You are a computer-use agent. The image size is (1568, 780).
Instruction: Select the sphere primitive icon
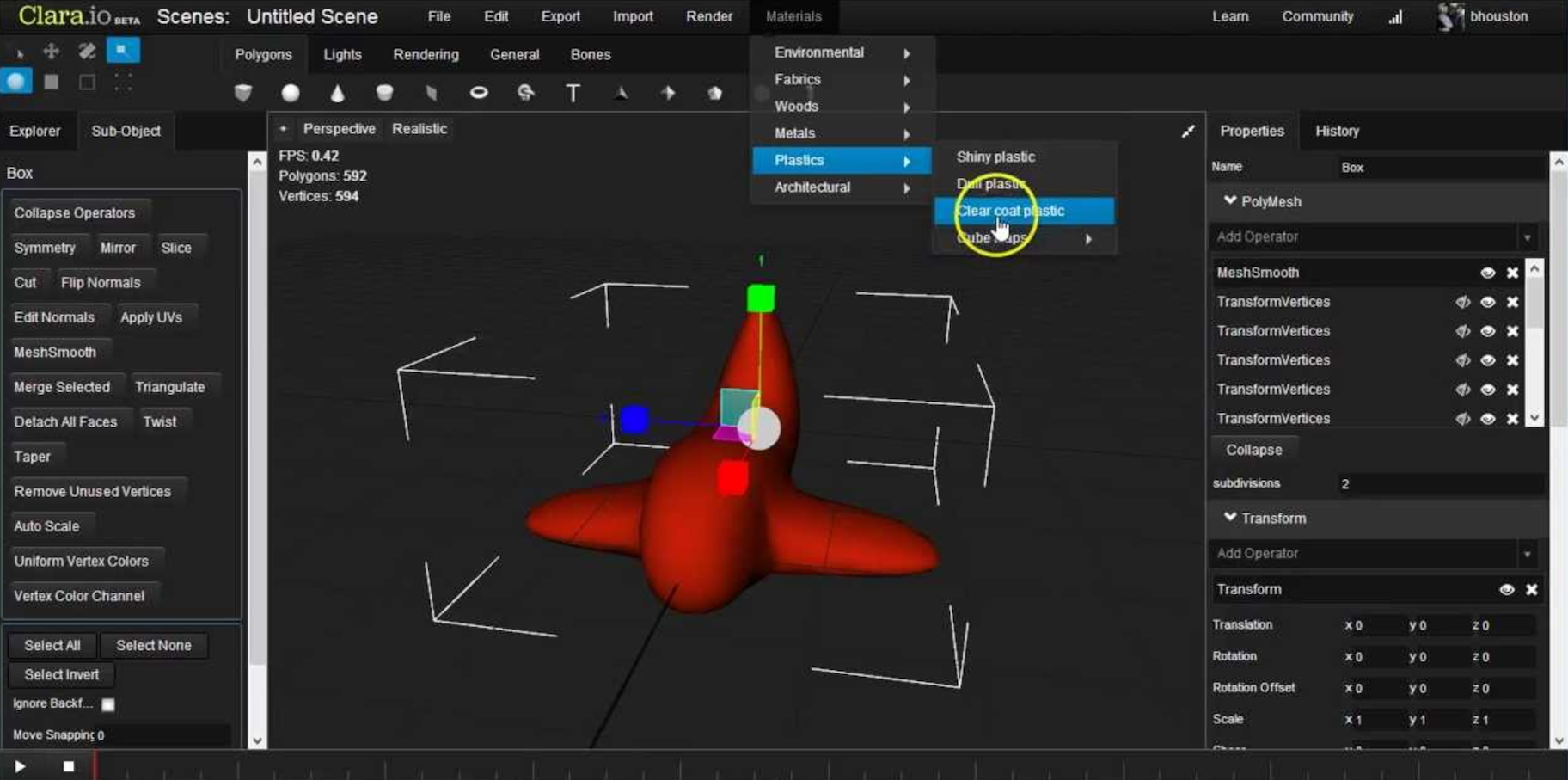(x=291, y=93)
